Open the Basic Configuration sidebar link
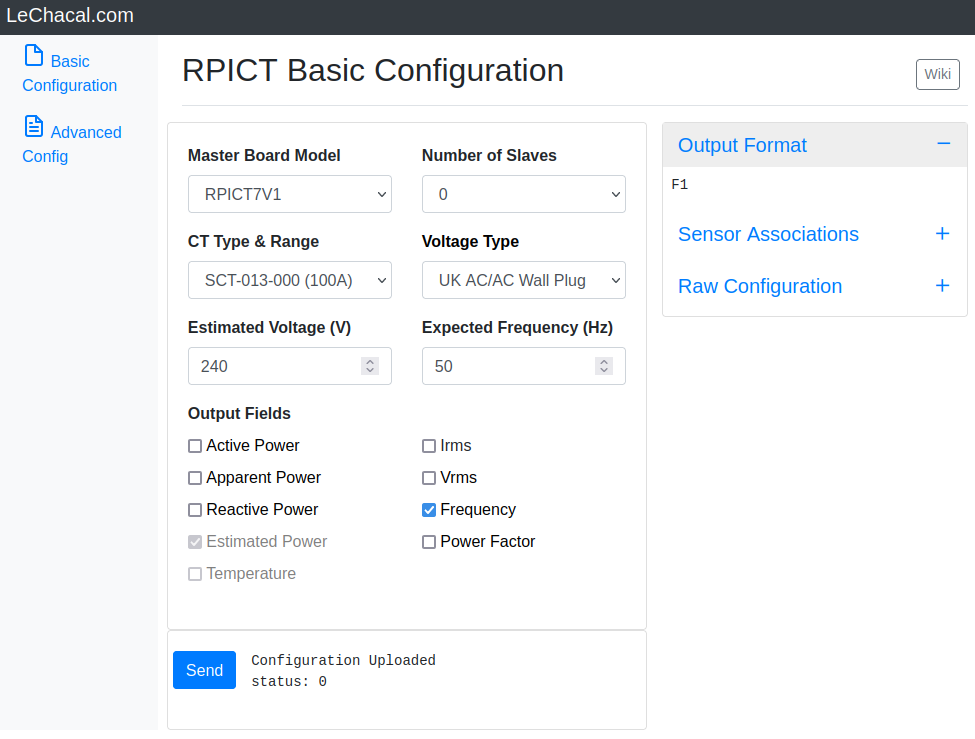 pos(70,73)
